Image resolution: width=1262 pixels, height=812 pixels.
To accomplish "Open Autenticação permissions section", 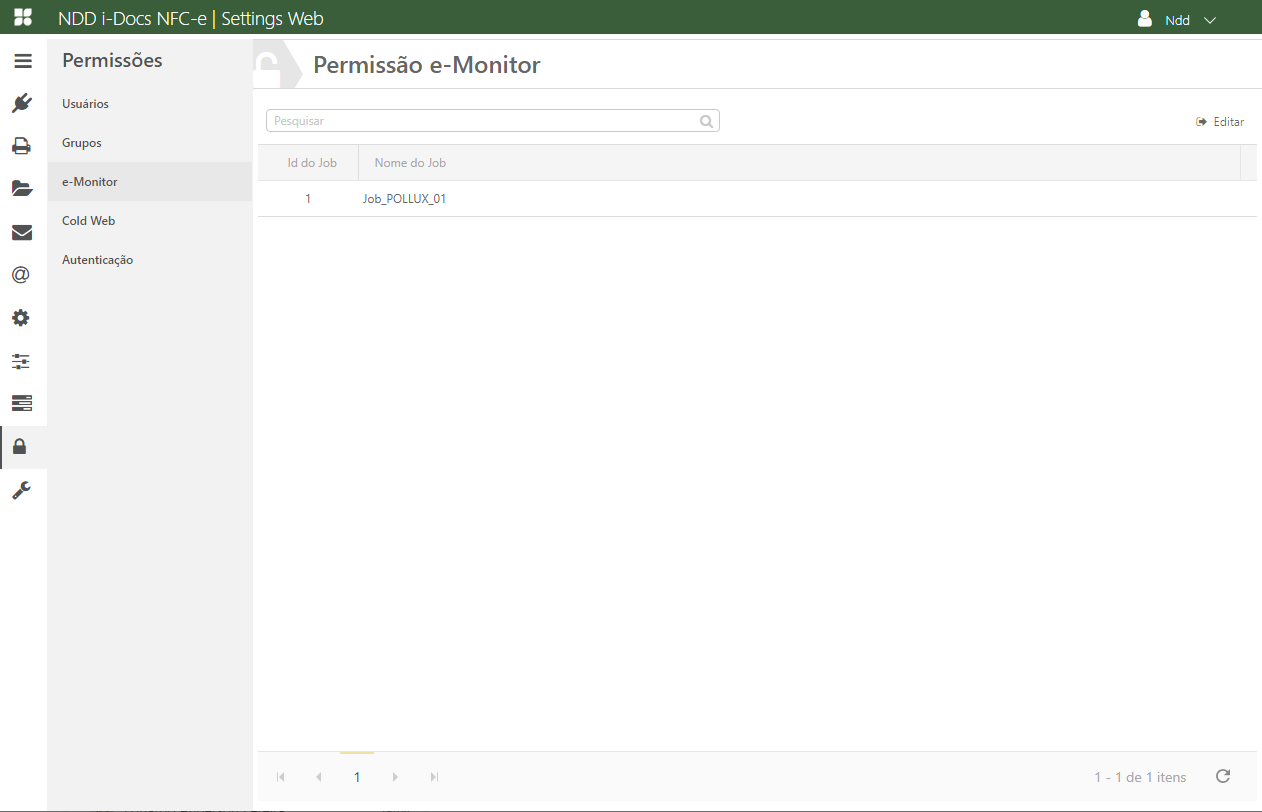I will pyautogui.click(x=149, y=260).
